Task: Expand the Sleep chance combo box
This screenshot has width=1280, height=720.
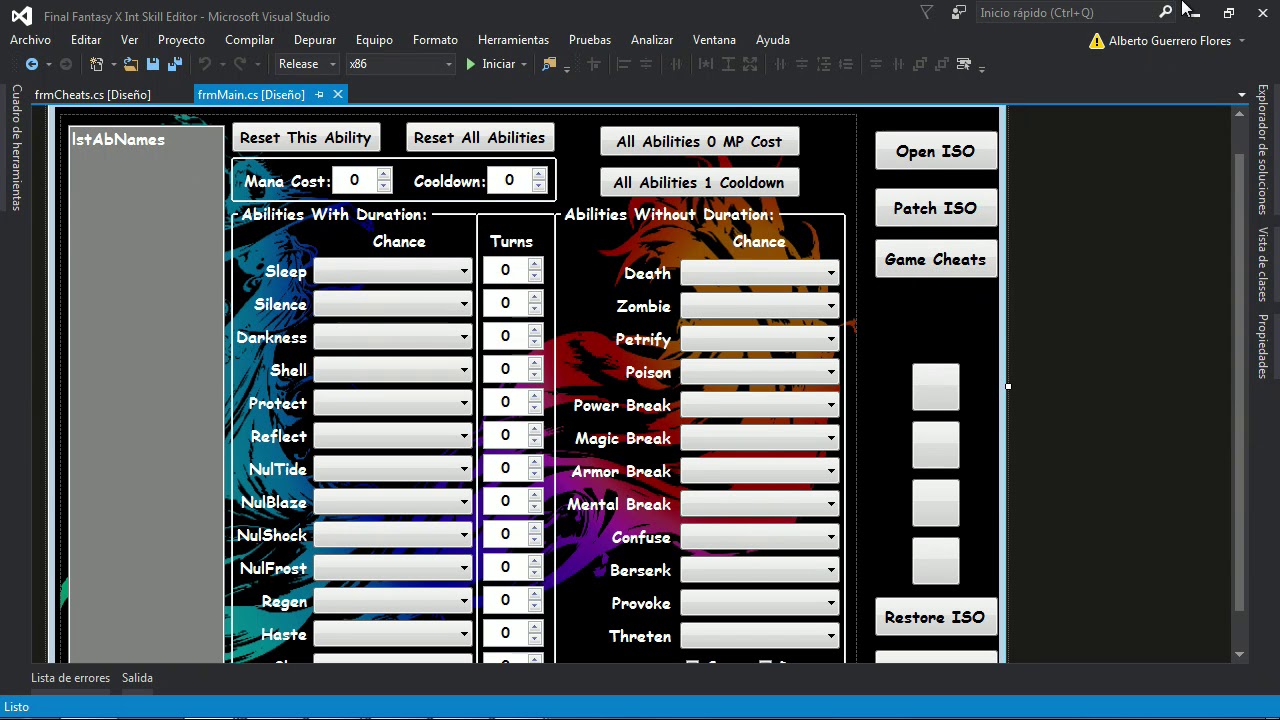Action: tap(463, 271)
